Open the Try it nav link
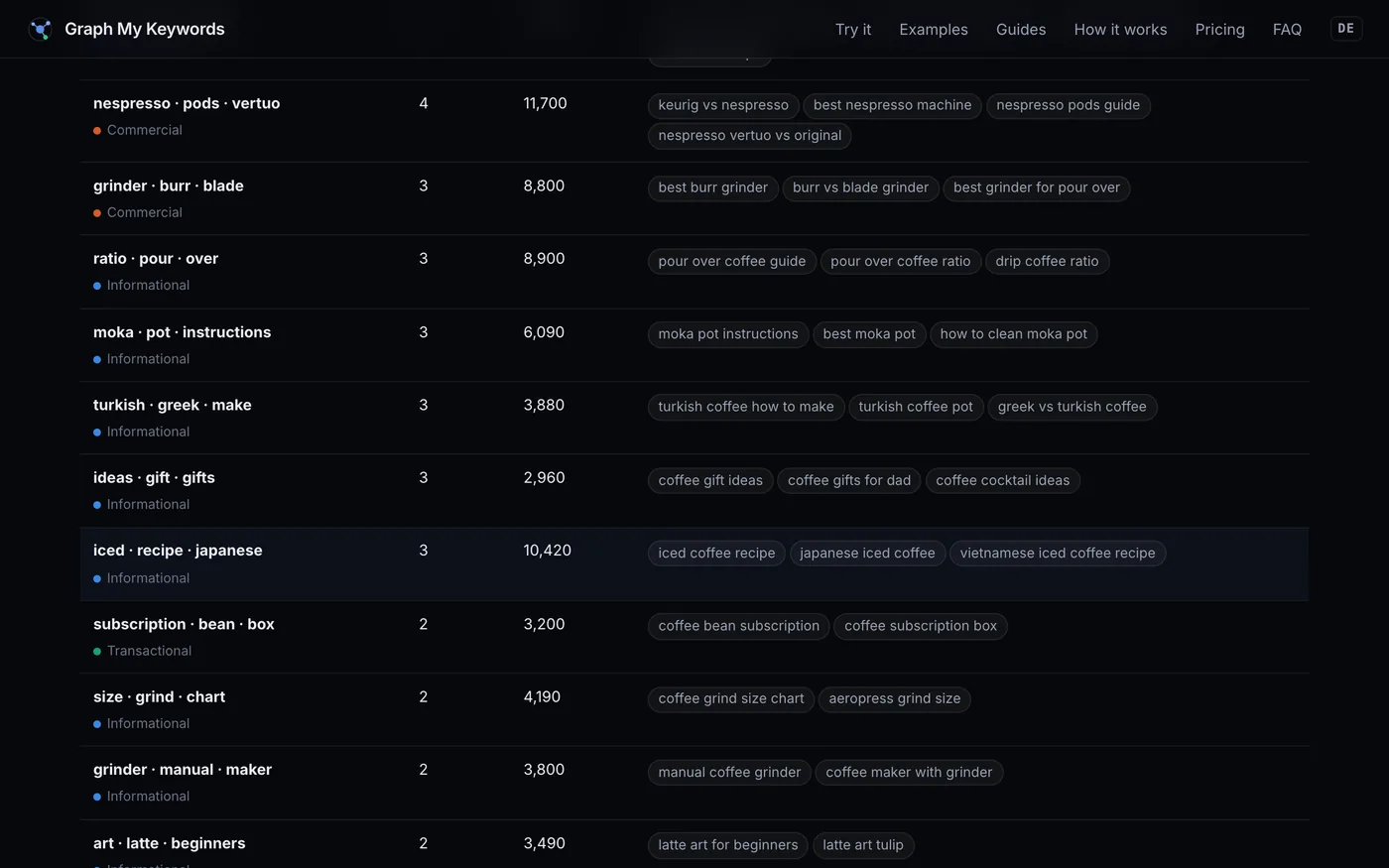This screenshot has height=868, width=1389. 853,29
